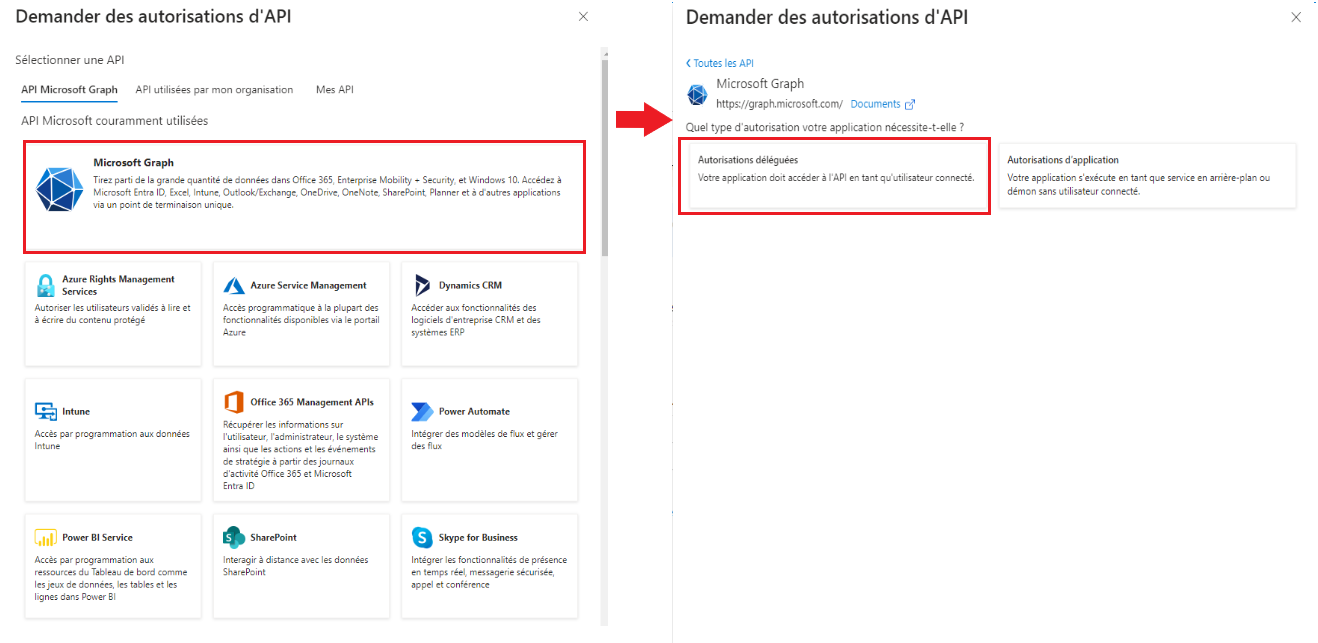Open Azure Service Management card title

click(x=308, y=285)
